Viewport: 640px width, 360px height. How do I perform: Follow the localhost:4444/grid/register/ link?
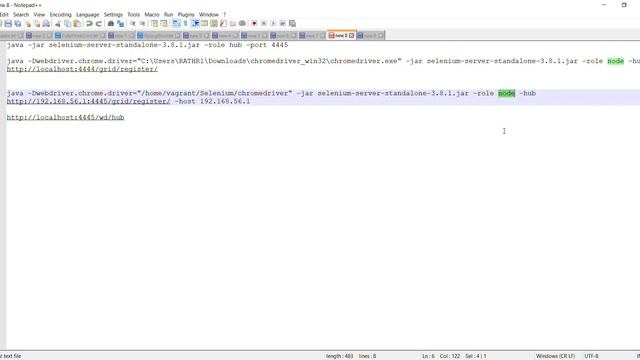tap(82, 69)
